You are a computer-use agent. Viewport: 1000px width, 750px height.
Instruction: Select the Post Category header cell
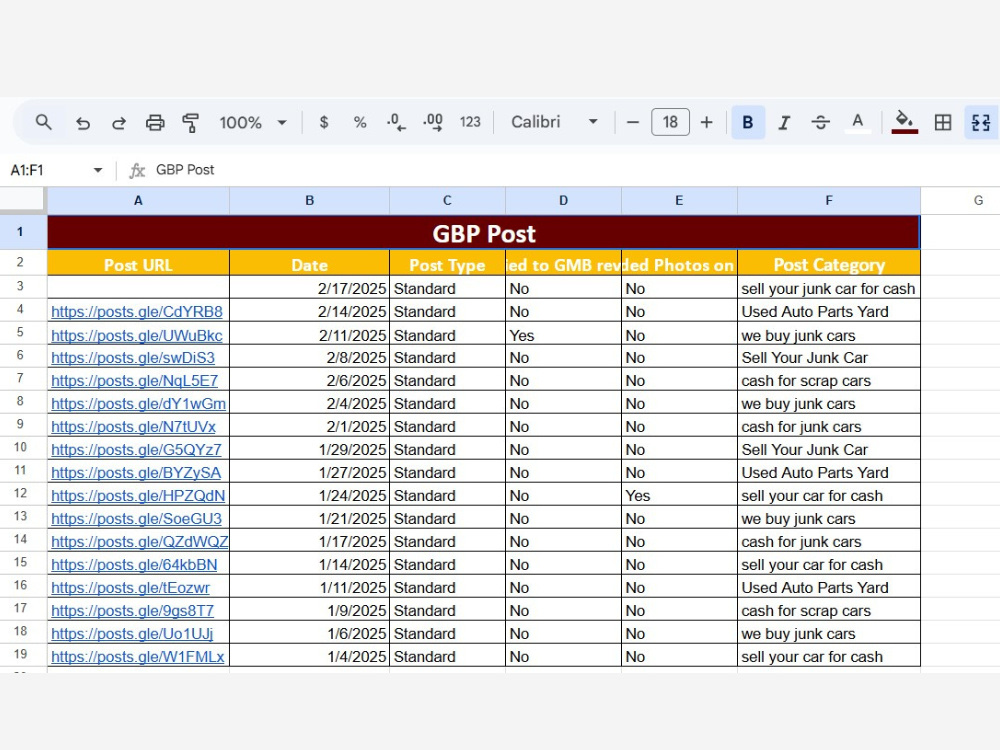pos(829,263)
